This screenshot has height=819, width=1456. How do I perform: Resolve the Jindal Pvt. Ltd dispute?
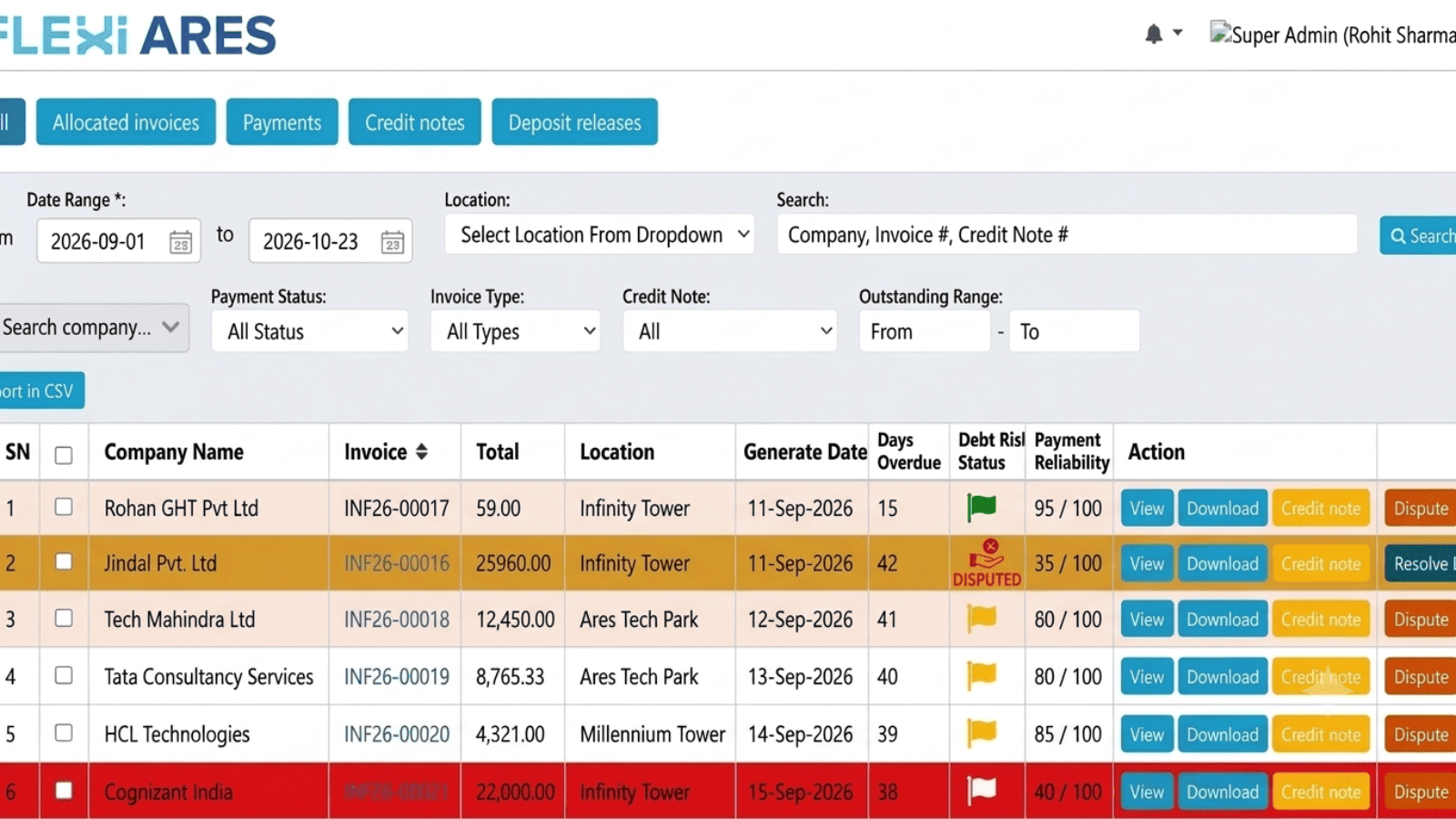tap(1420, 563)
